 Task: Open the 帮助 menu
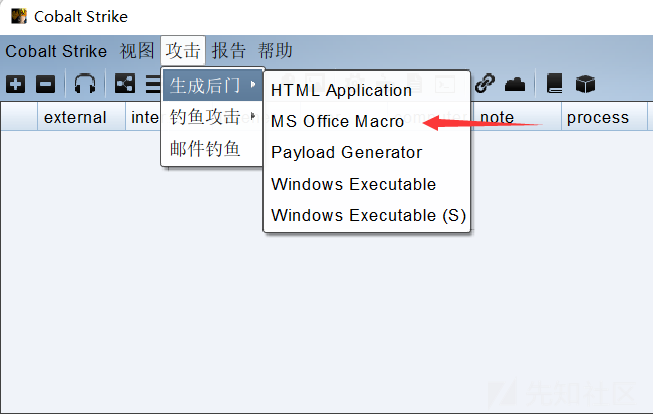click(275, 51)
